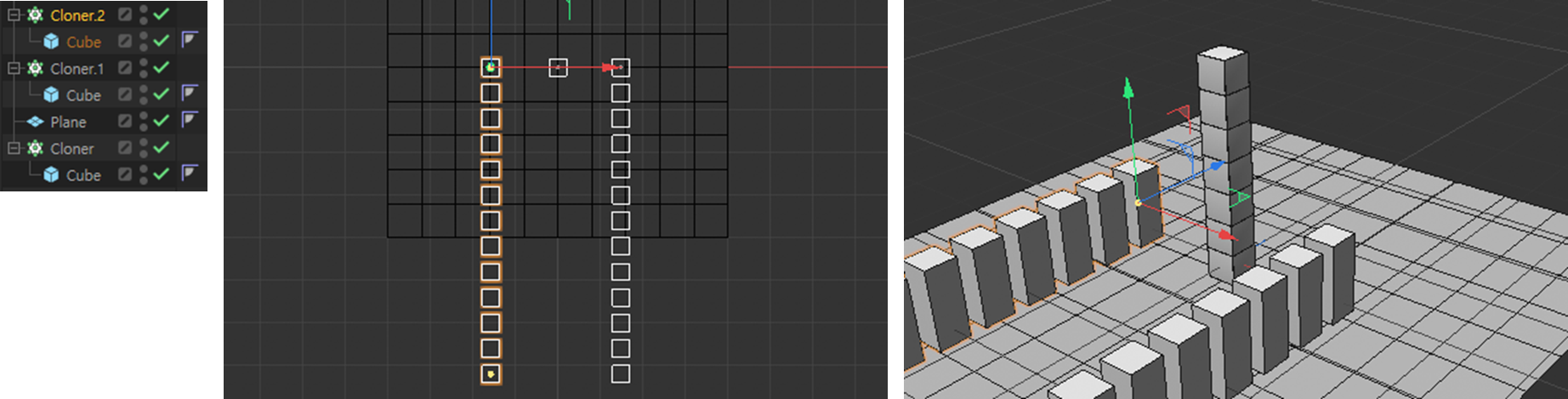This screenshot has width=1568, height=399.
Task: Click the cube icon under Cloner.1
Action: tap(51, 95)
